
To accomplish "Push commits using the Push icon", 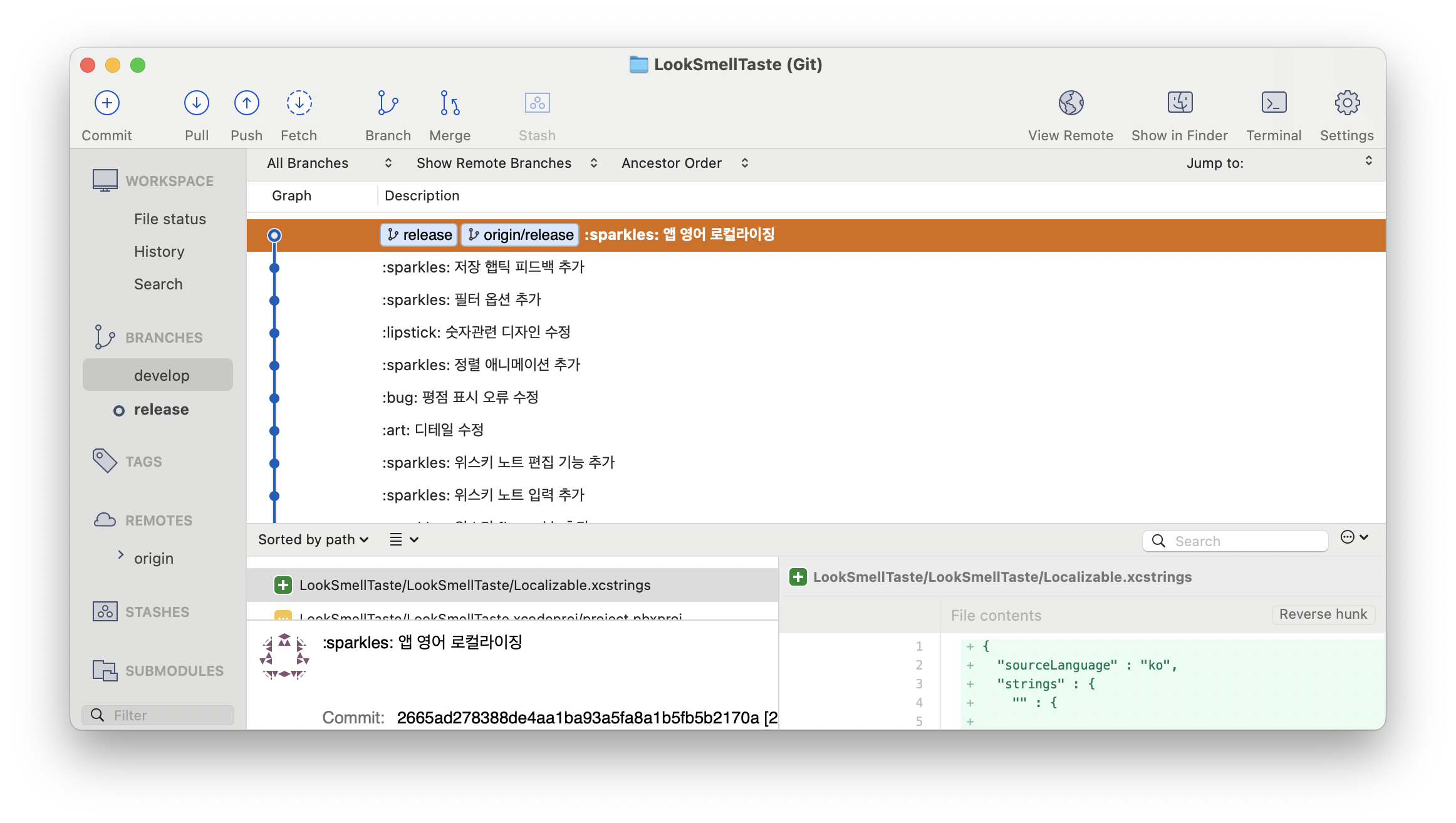I will coord(246,103).
